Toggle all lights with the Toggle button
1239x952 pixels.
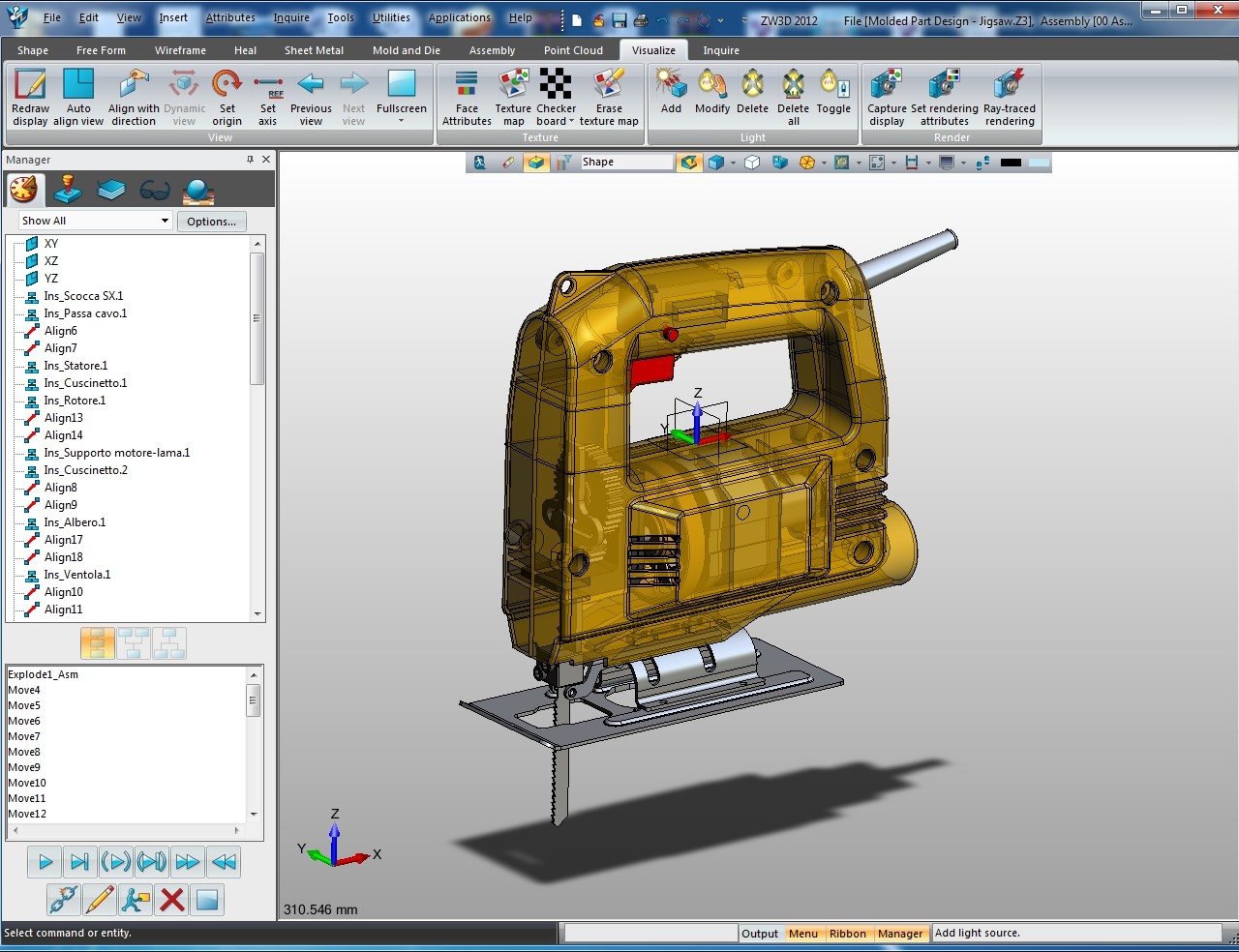pos(832,92)
